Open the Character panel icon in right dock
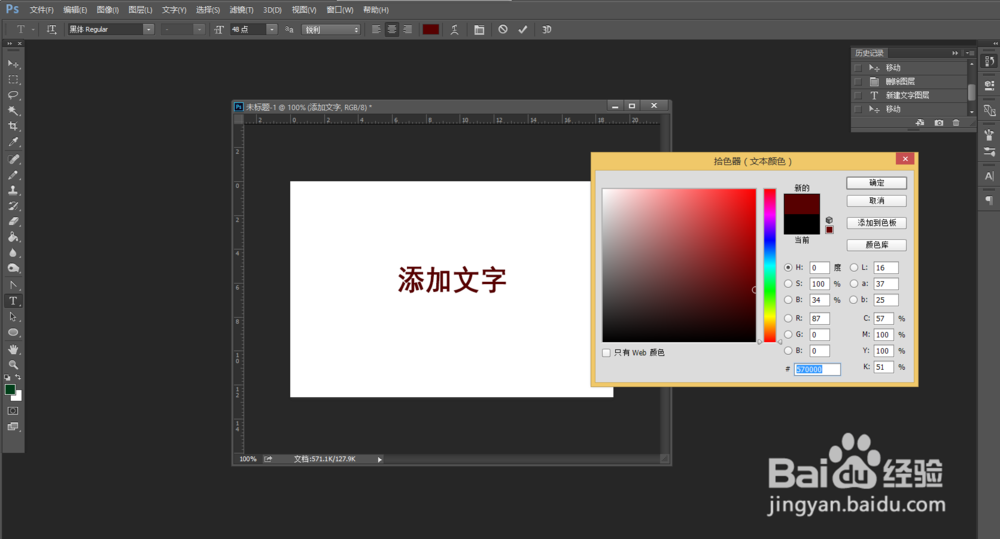Image resolution: width=1000 pixels, height=539 pixels. 989,176
